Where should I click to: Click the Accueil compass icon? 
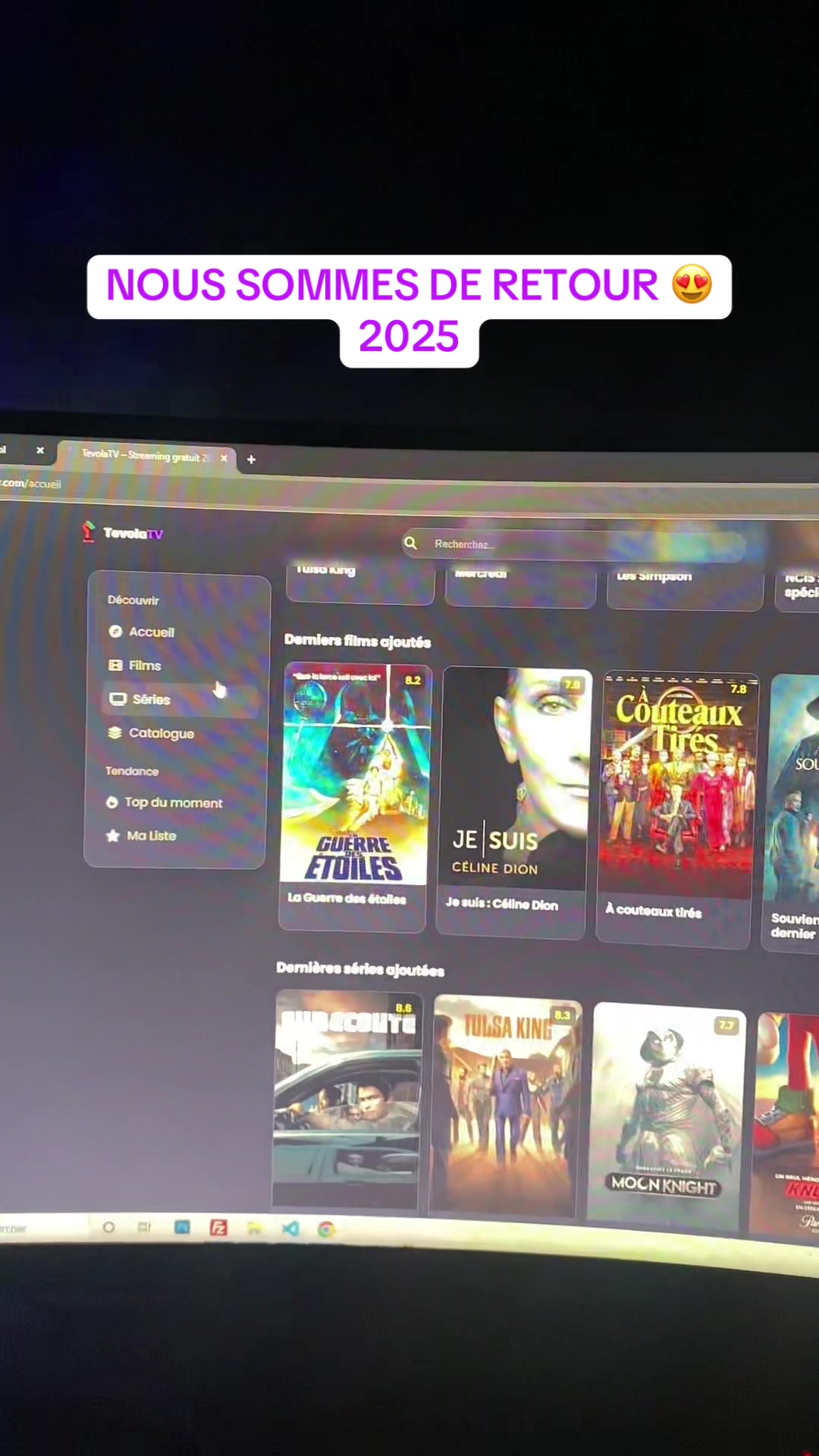click(115, 632)
